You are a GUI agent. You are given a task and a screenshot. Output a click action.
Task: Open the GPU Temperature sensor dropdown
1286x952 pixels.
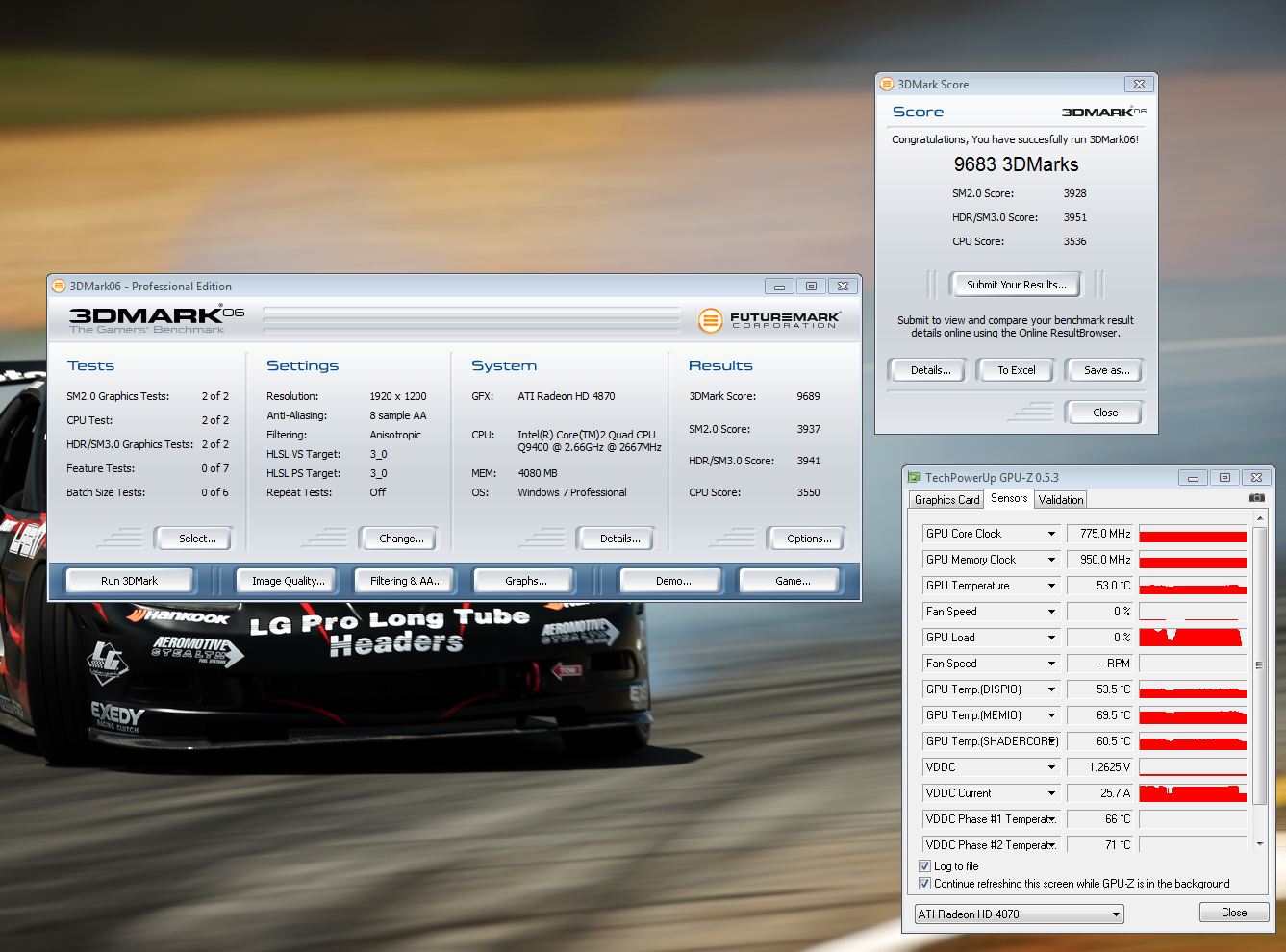tap(1051, 586)
